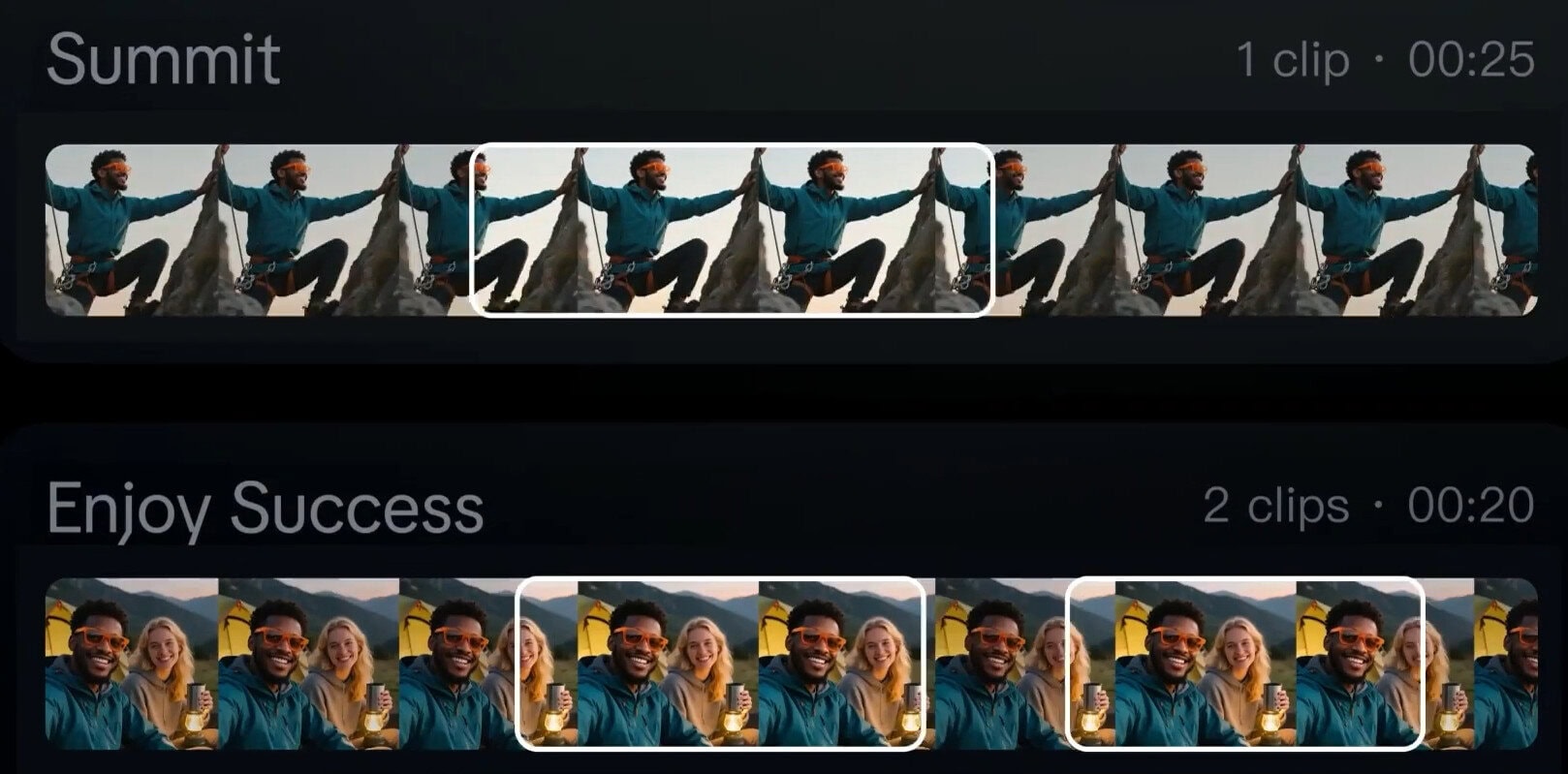The height and width of the screenshot is (774, 1568).
Task: Select last frame of Enjoy Success filmstrip
Action: (1505, 664)
